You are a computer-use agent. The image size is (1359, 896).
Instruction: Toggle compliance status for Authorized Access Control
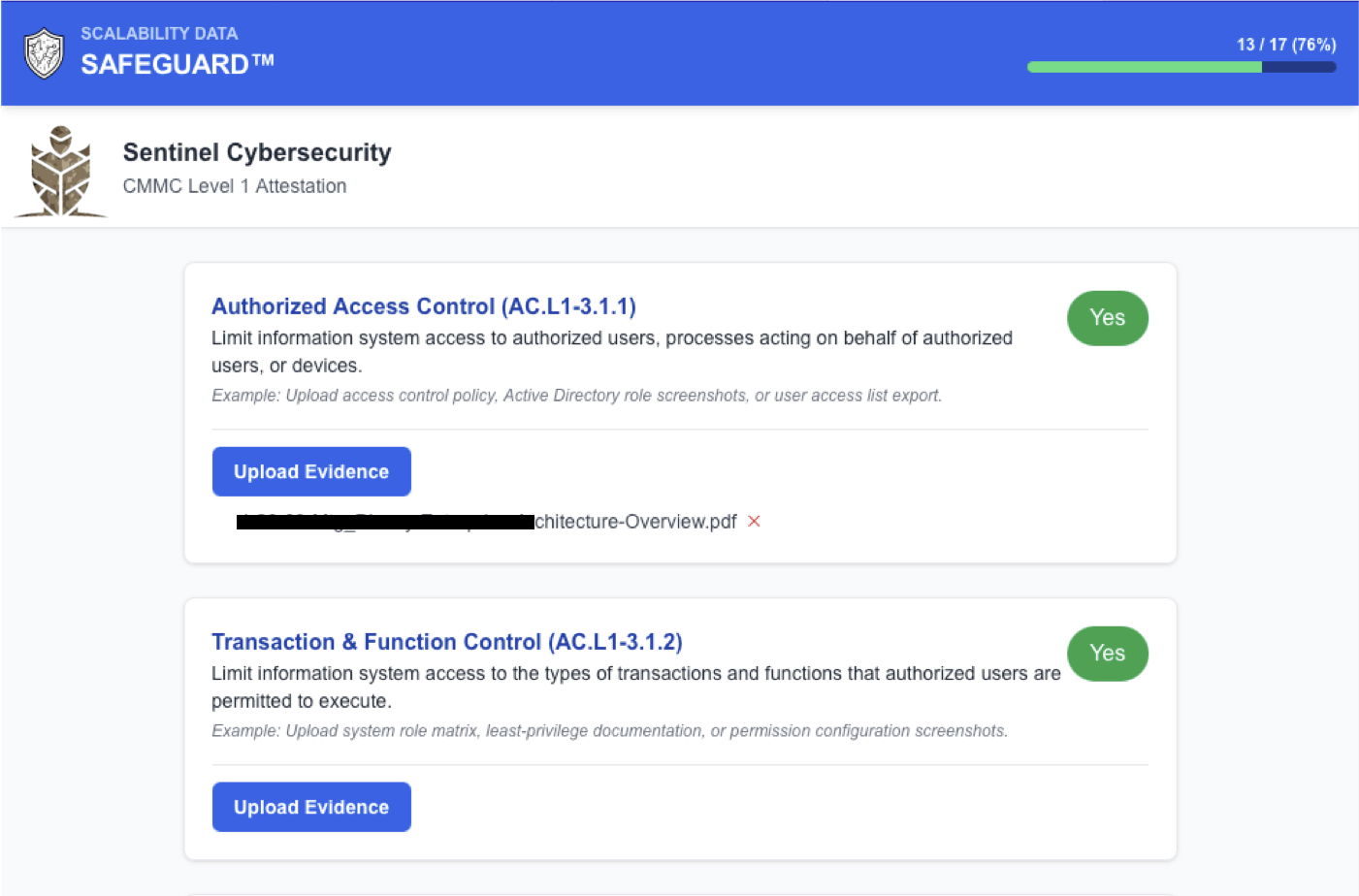coord(1107,318)
